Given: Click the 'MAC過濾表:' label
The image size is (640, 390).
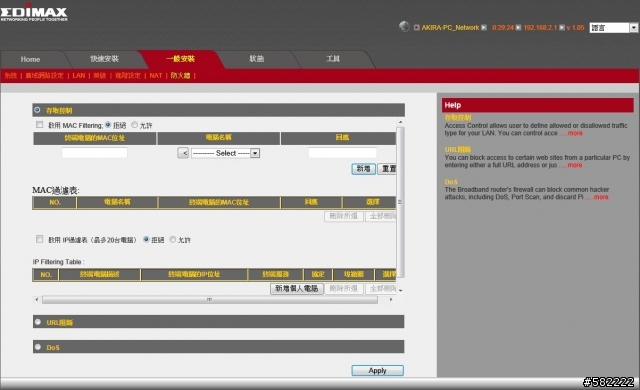Looking at the screenshot, I should coord(56,191).
